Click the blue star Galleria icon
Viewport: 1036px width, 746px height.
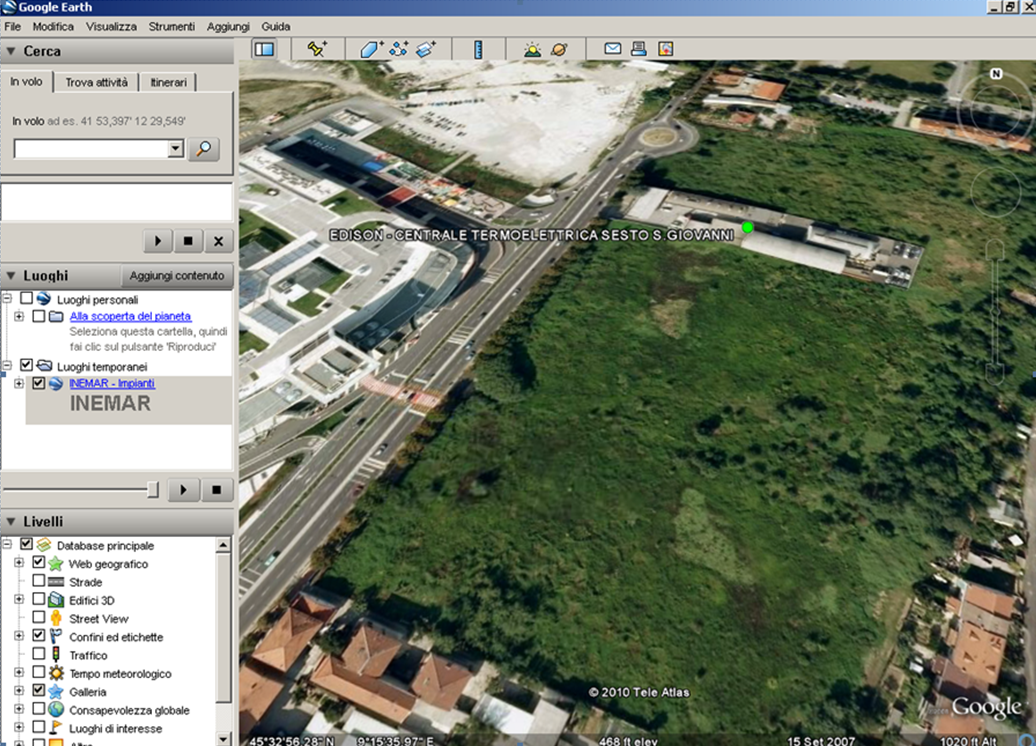coord(56,692)
